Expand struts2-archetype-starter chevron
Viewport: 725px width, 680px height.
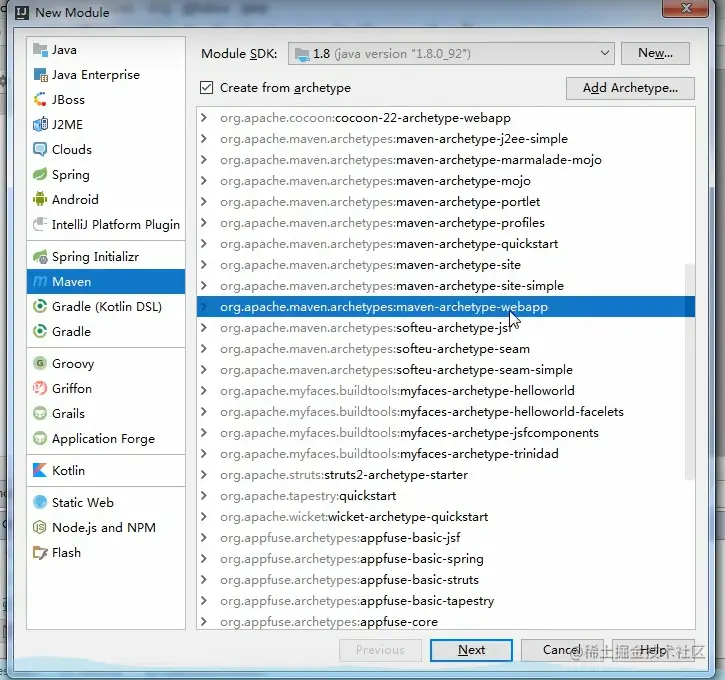[204, 475]
